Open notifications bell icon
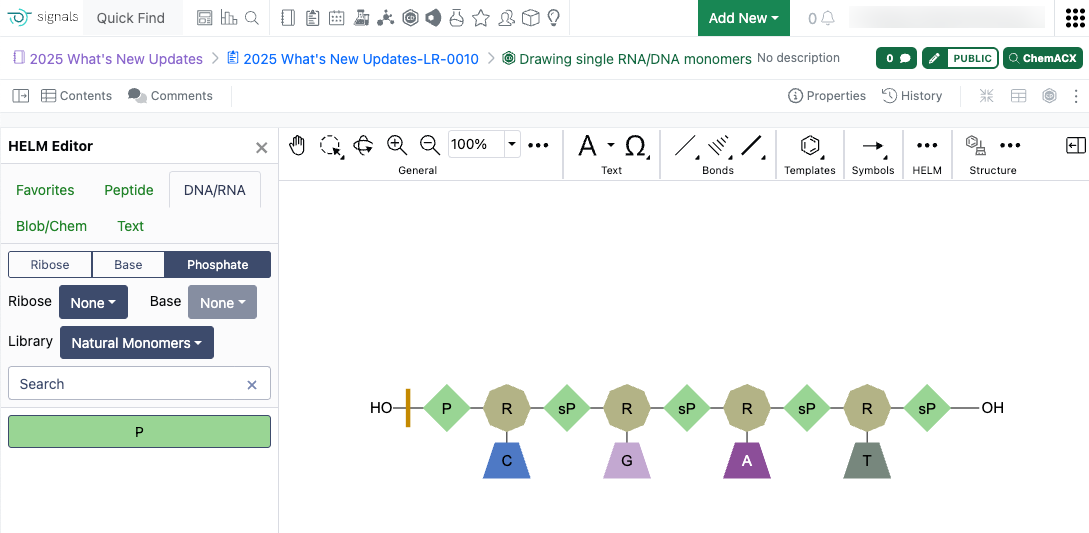 pos(826,18)
